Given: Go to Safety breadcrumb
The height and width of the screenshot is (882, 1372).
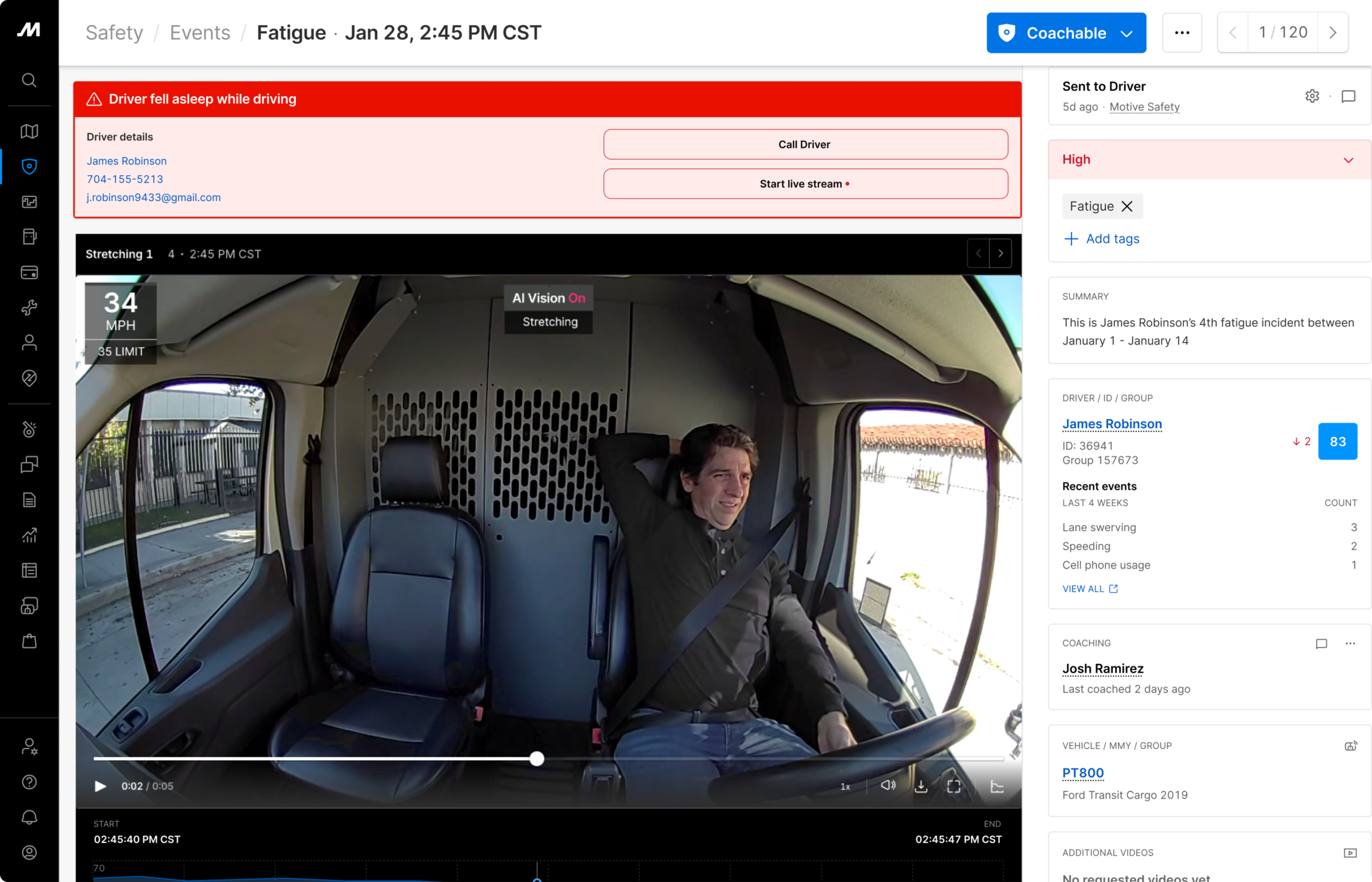Looking at the screenshot, I should (114, 33).
